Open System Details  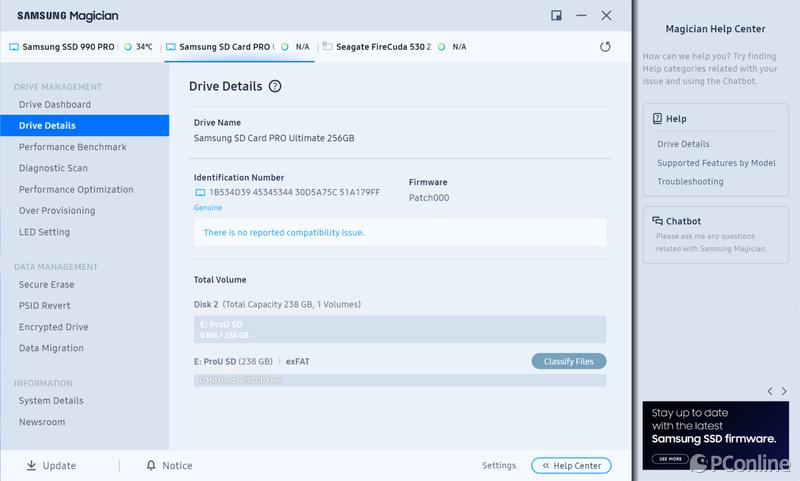pyautogui.click(x=51, y=401)
